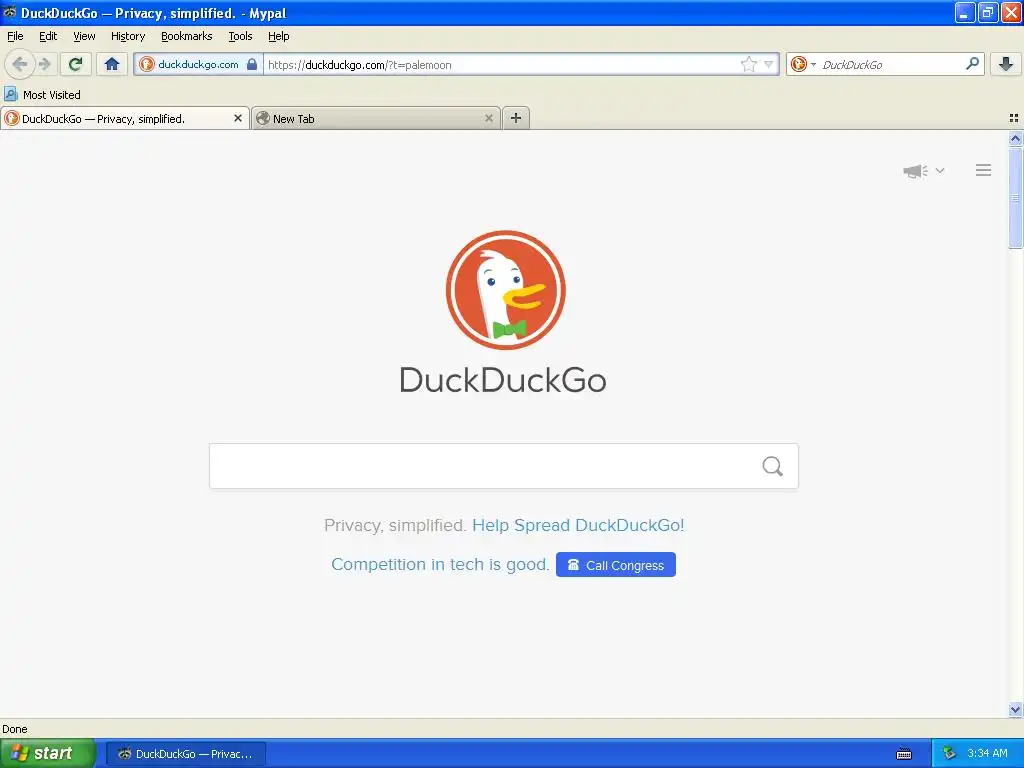
Task: Reload the page with the refresh icon
Action: click(76, 64)
